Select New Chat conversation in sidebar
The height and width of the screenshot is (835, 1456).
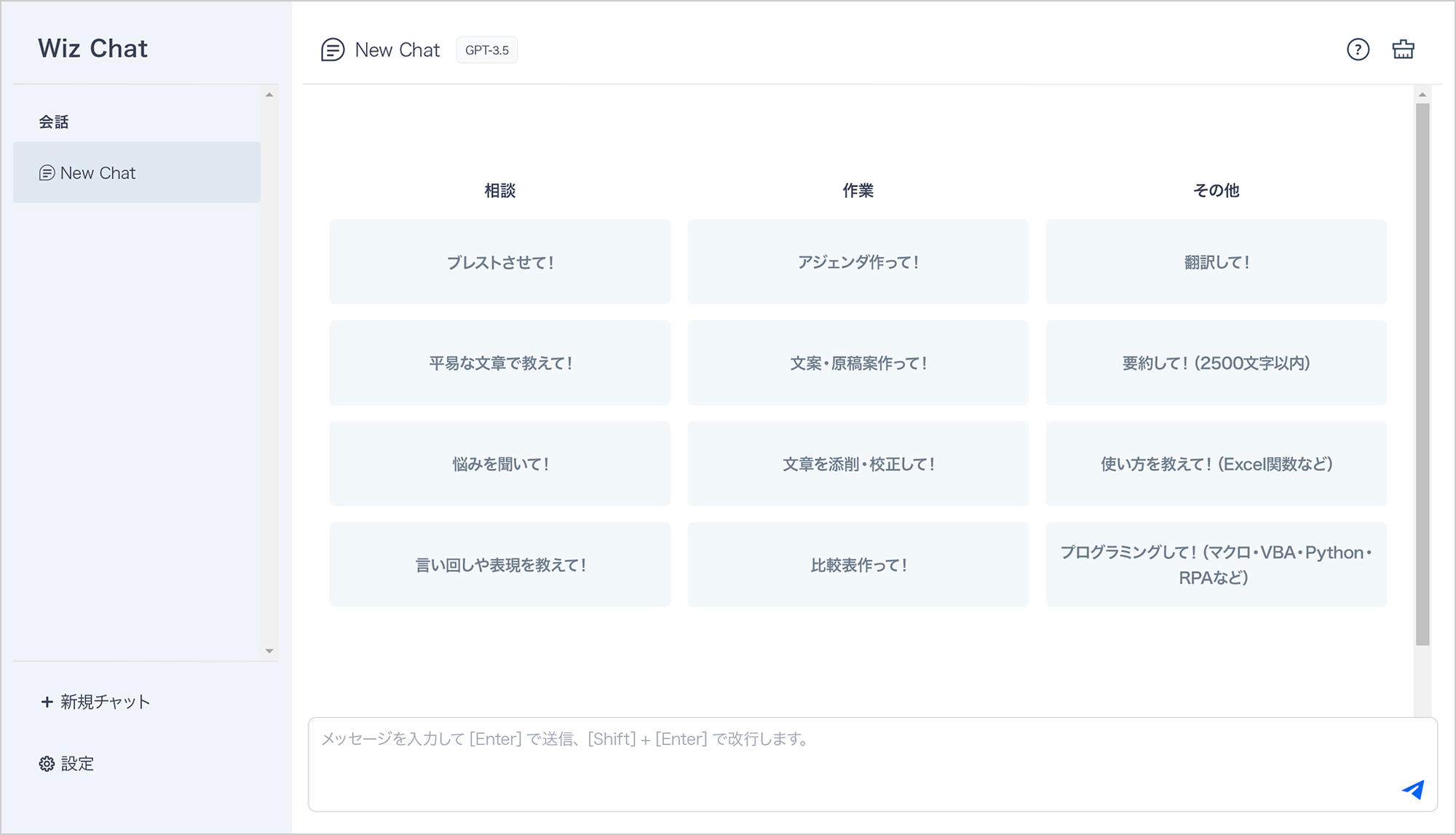coord(137,173)
